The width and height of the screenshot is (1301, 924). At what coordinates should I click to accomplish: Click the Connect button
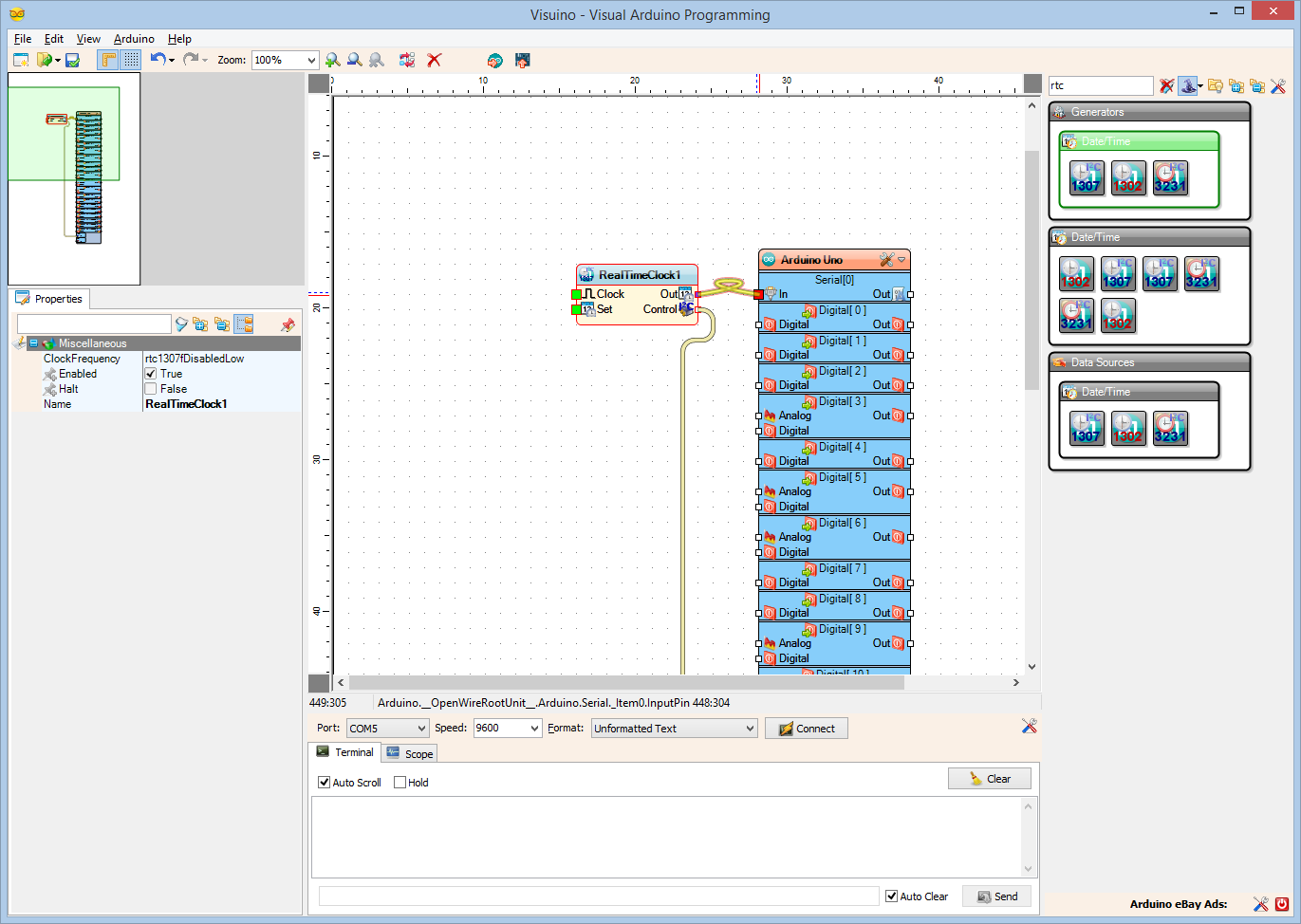click(807, 729)
